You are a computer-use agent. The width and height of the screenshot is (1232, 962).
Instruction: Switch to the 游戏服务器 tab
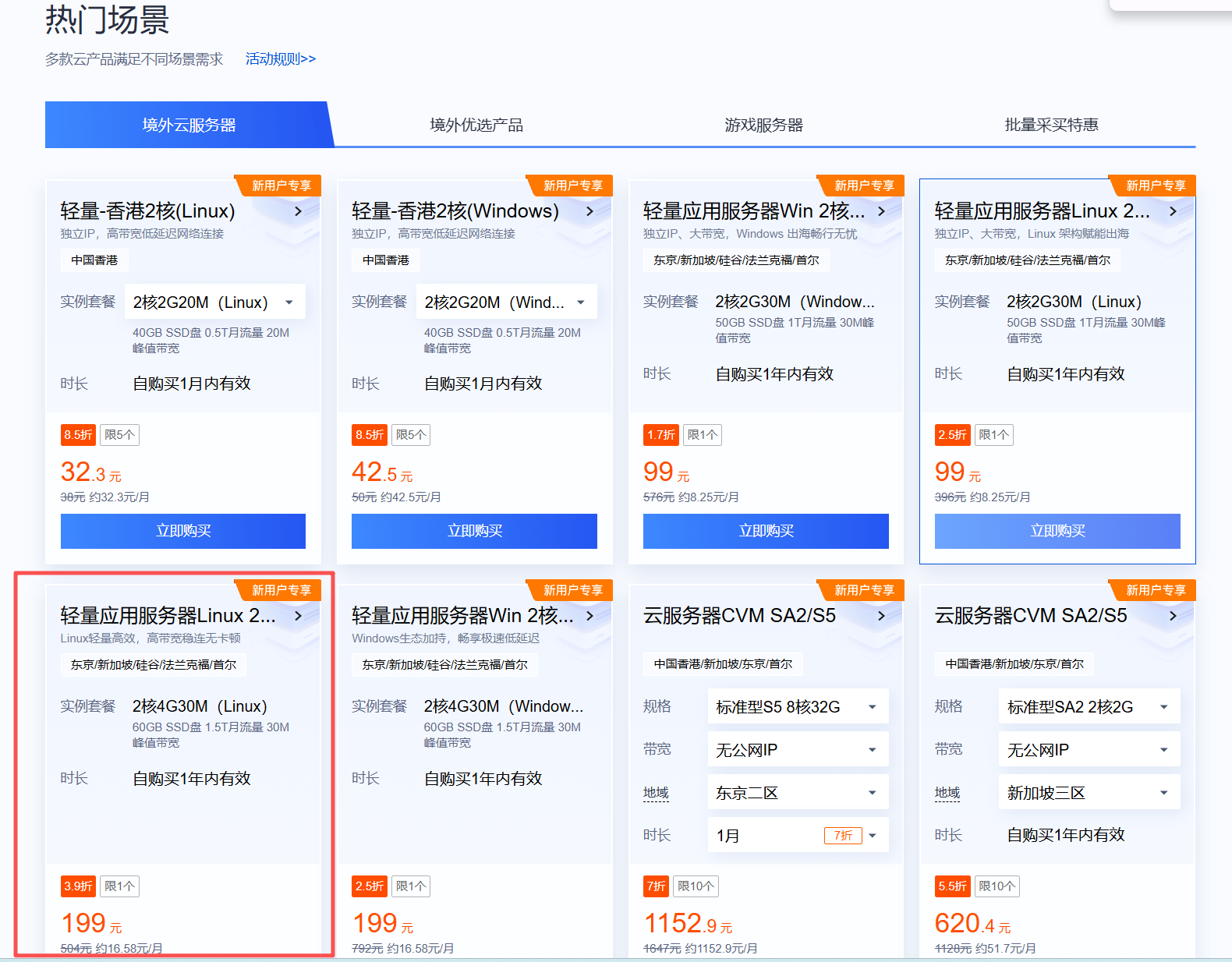pyautogui.click(x=764, y=125)
